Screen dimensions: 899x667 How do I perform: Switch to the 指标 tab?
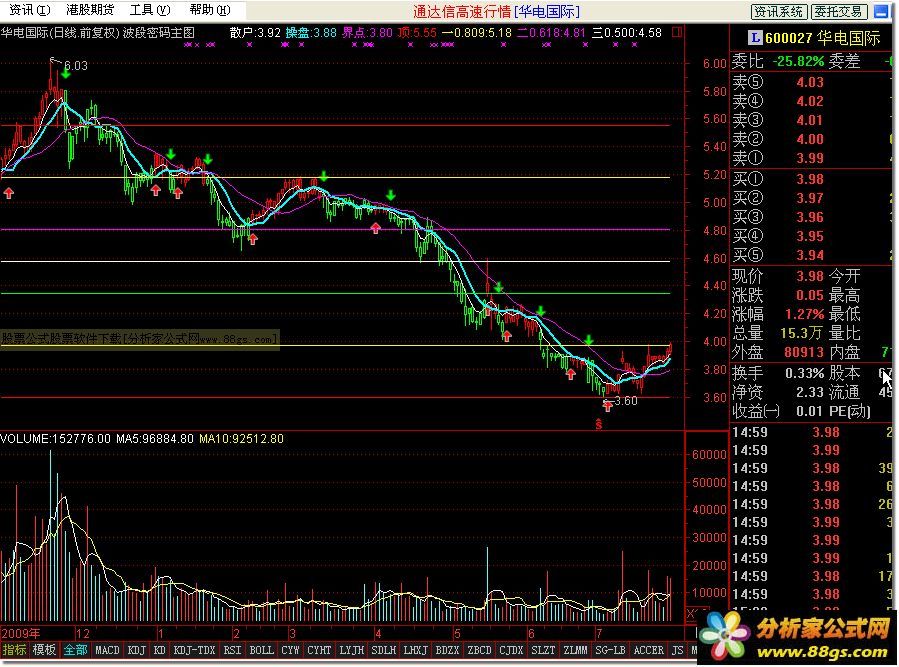point(14,650)
